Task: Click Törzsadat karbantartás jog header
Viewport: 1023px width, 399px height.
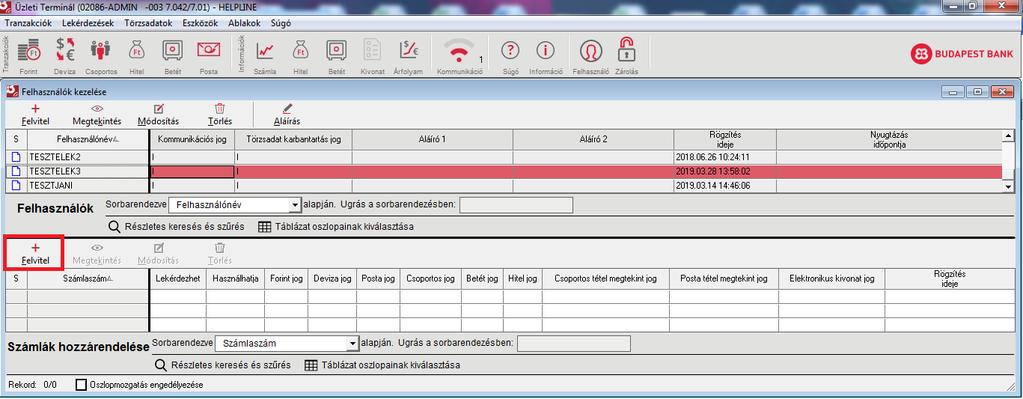Action: (294, 140)
